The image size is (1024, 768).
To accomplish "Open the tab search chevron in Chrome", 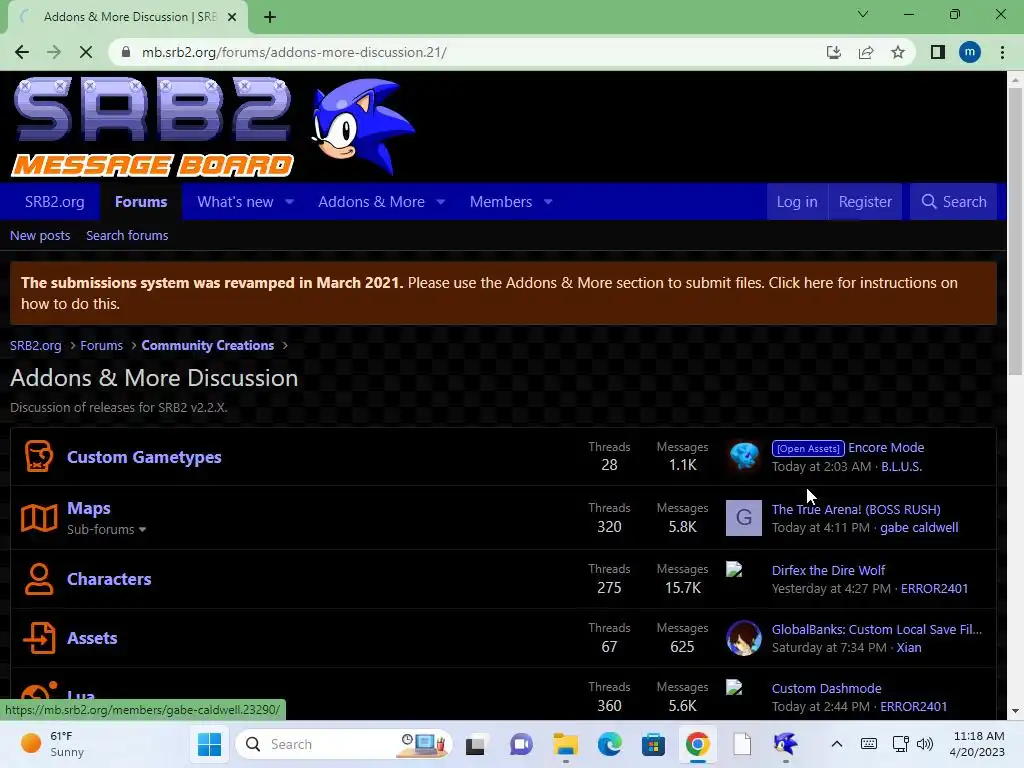I will tap(863, 14).
